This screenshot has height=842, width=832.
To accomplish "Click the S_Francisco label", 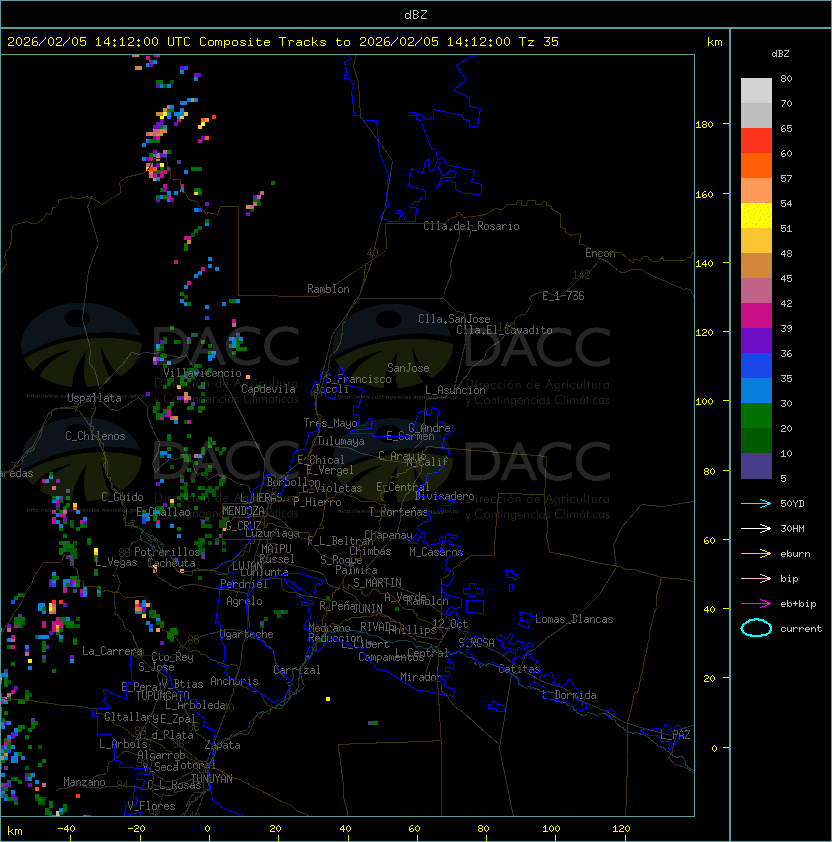I will click(358, 379).
